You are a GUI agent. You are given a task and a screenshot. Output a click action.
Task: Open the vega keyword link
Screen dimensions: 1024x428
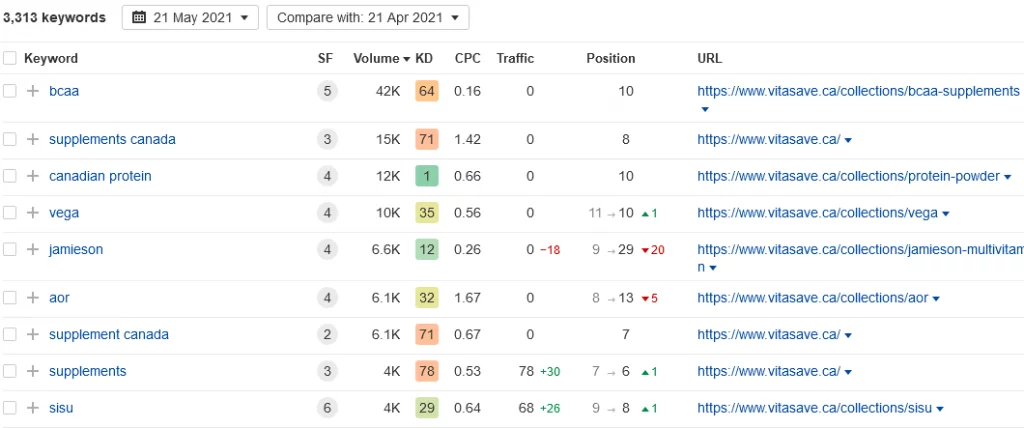[64, 212]
